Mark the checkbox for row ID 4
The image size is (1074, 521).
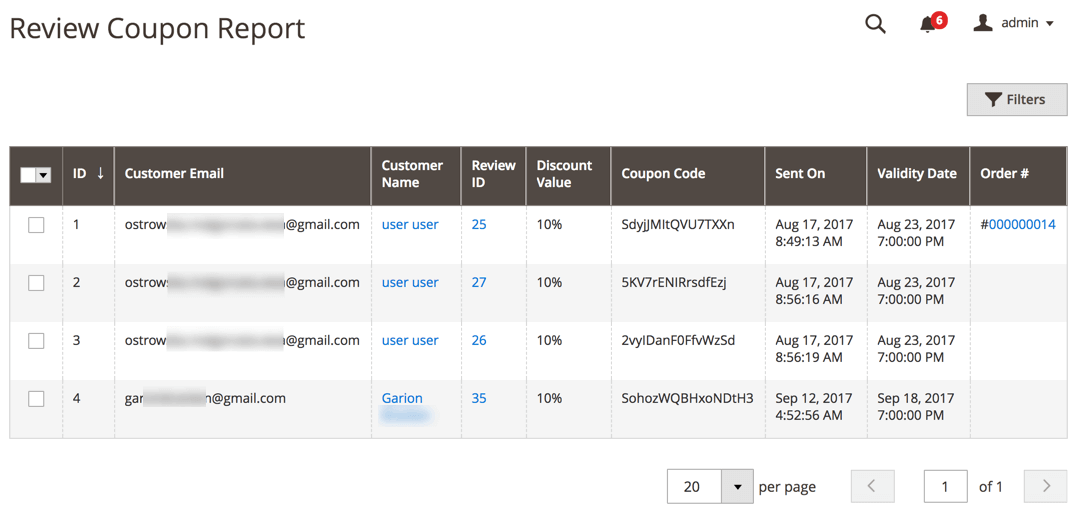[36, 399]
